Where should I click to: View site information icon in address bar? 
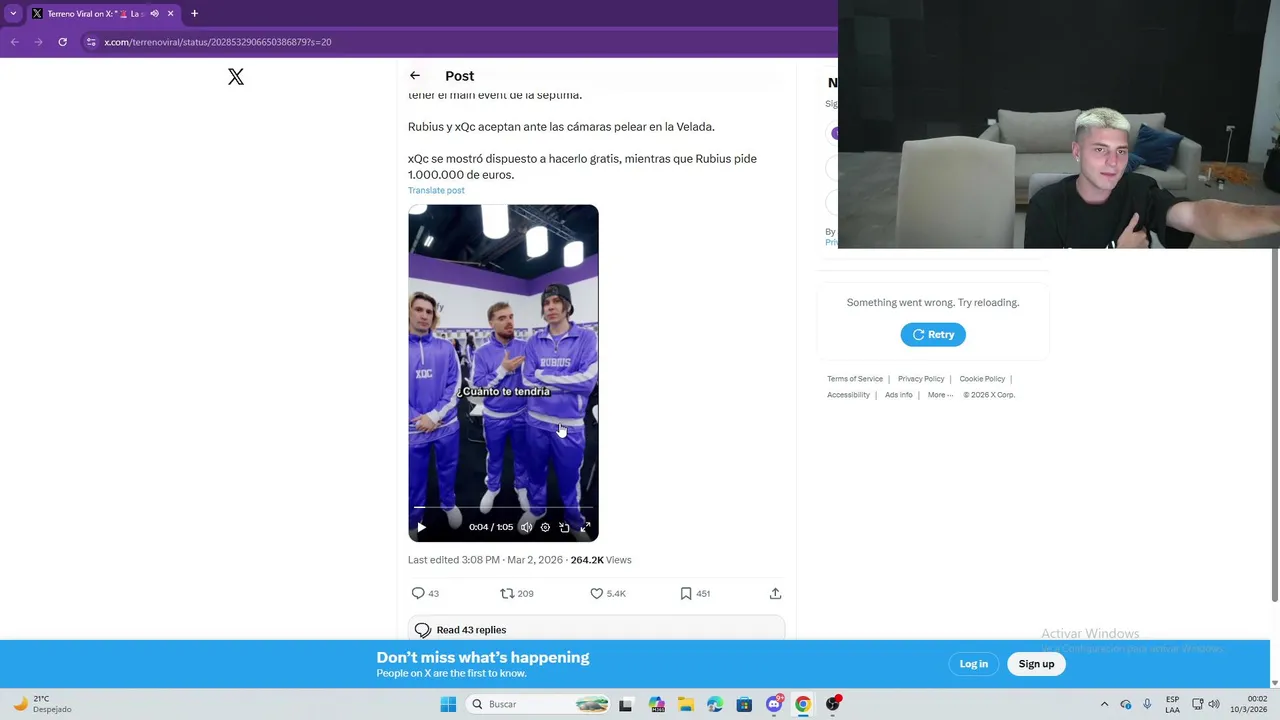(91, 42)
